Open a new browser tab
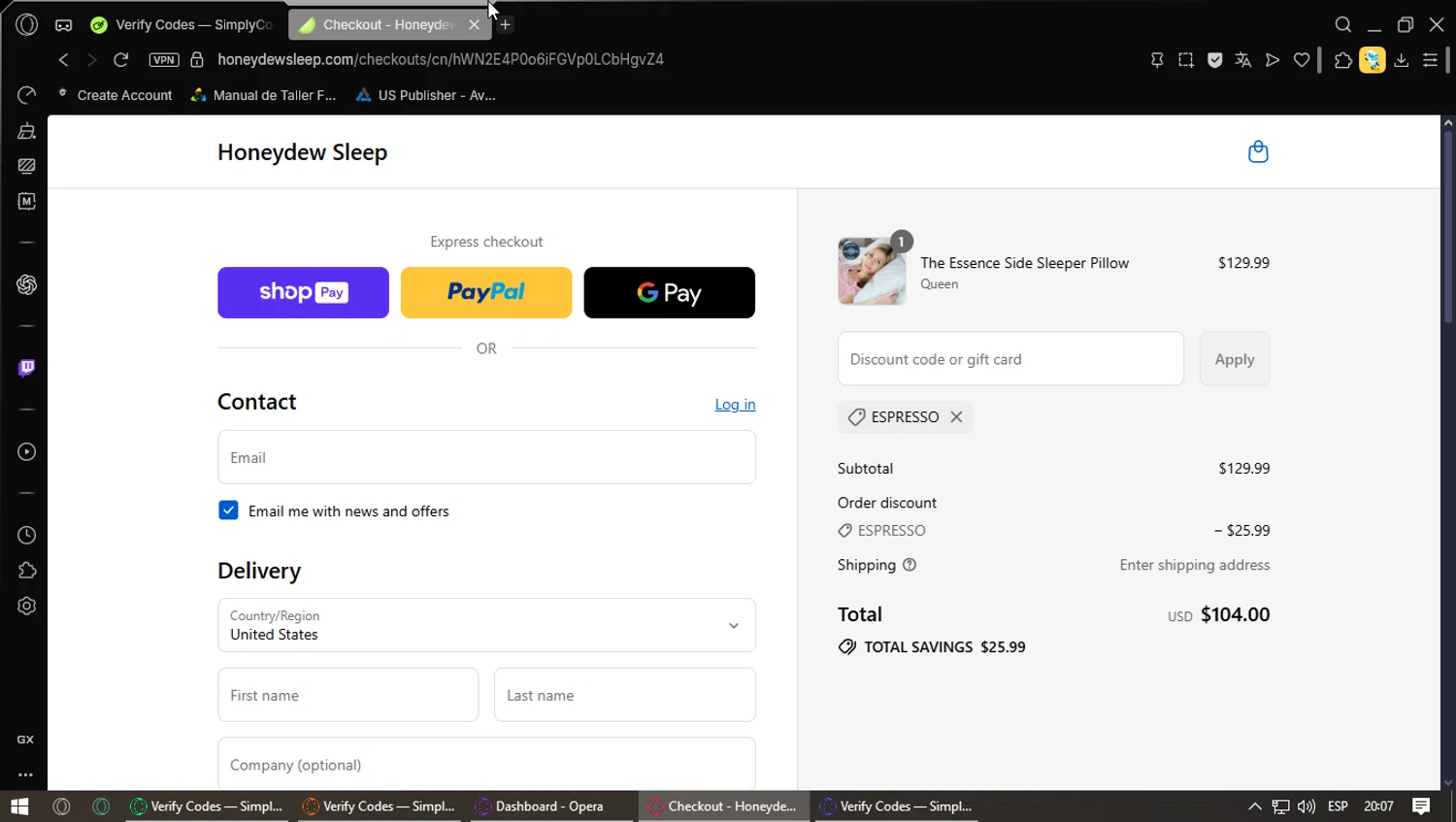The image size is (1456, 822). tap(505, 25)
